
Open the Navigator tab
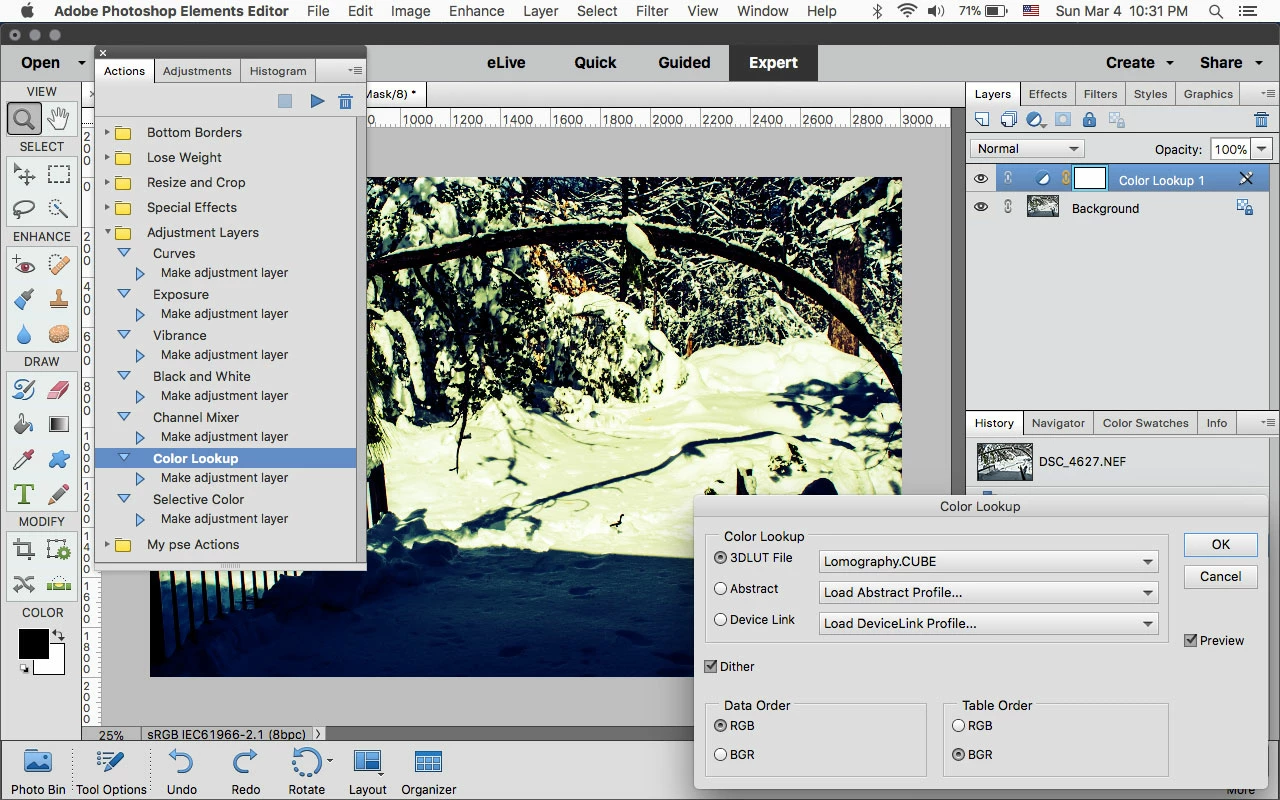[1058, 423]
